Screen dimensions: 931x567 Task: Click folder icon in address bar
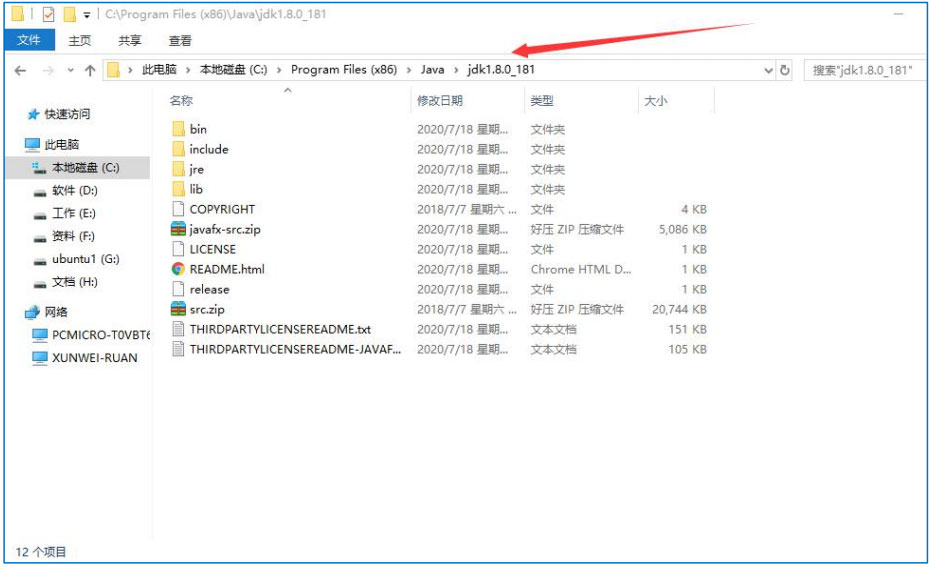[113, 70]
